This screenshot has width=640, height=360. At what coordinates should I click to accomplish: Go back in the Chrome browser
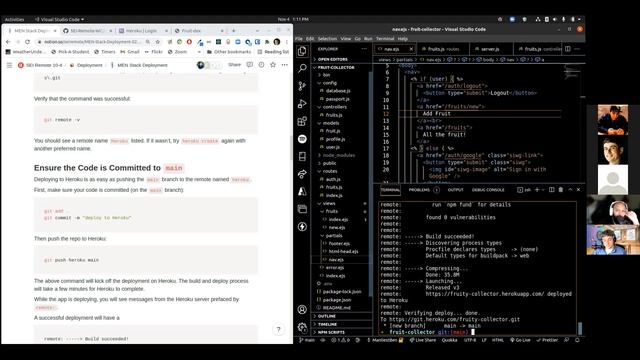point(8,42)
